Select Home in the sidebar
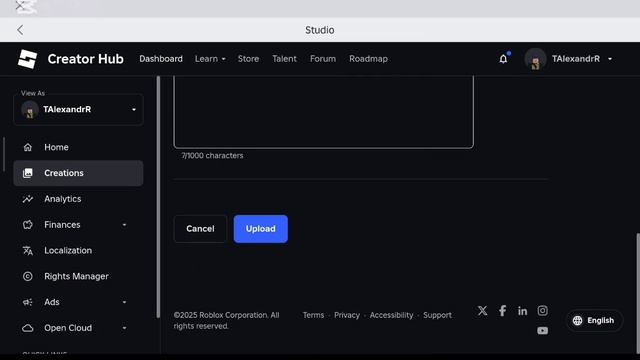The width and height of the screenshot is (640, 360). pyautogui.click(x=78, y=147)
